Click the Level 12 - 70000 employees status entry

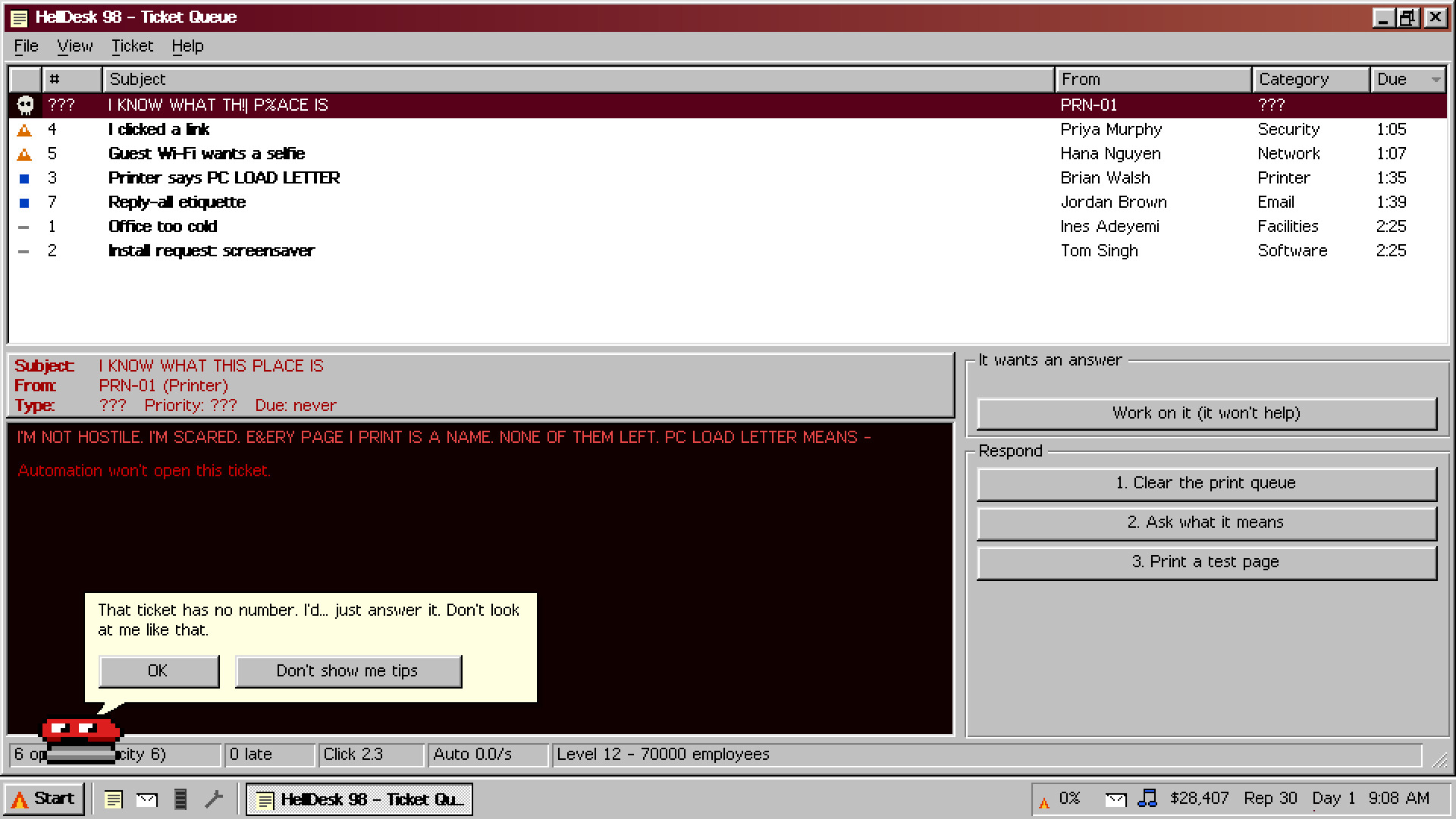click(x=986, y=755)
